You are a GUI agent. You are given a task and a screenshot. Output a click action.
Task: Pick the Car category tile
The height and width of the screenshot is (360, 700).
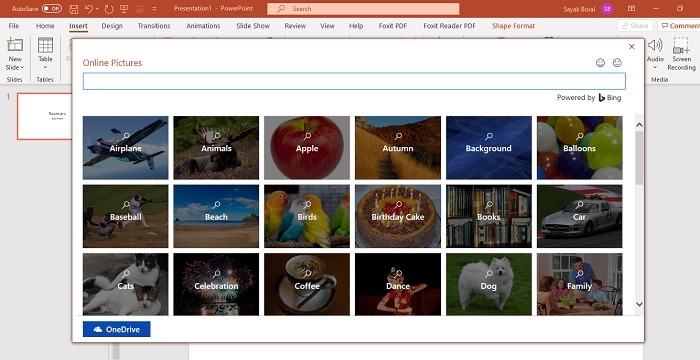pos(579,216)
